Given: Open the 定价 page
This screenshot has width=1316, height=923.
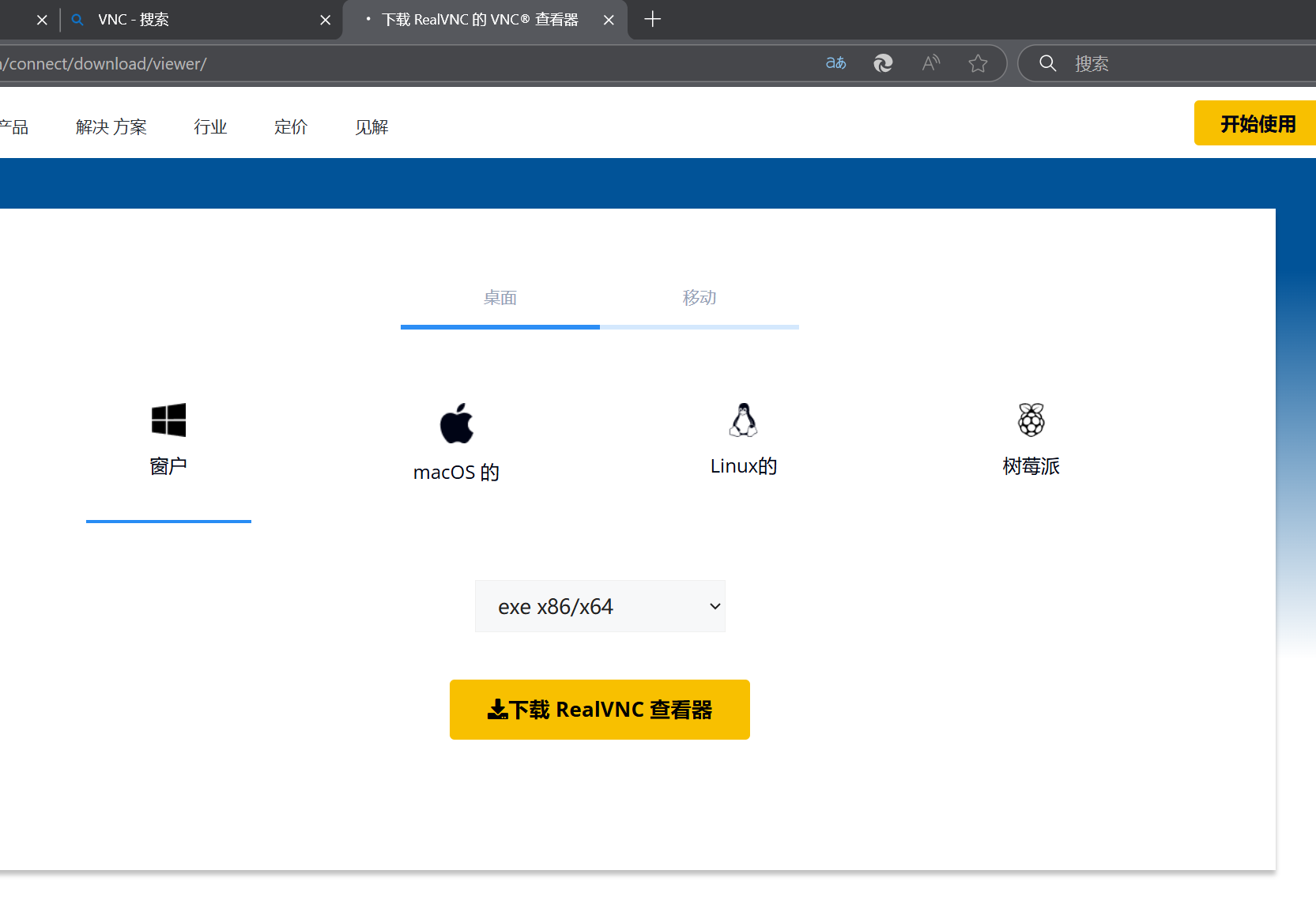Looking at the screenshot, I should point(291,127).
